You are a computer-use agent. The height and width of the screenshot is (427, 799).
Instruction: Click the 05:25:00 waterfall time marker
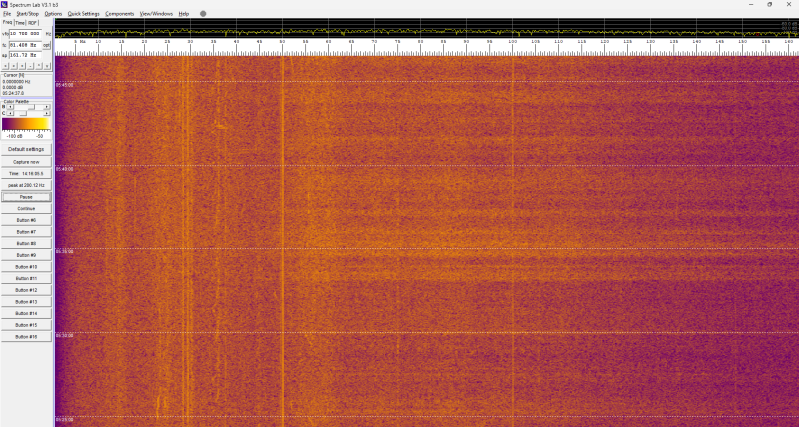64,420
